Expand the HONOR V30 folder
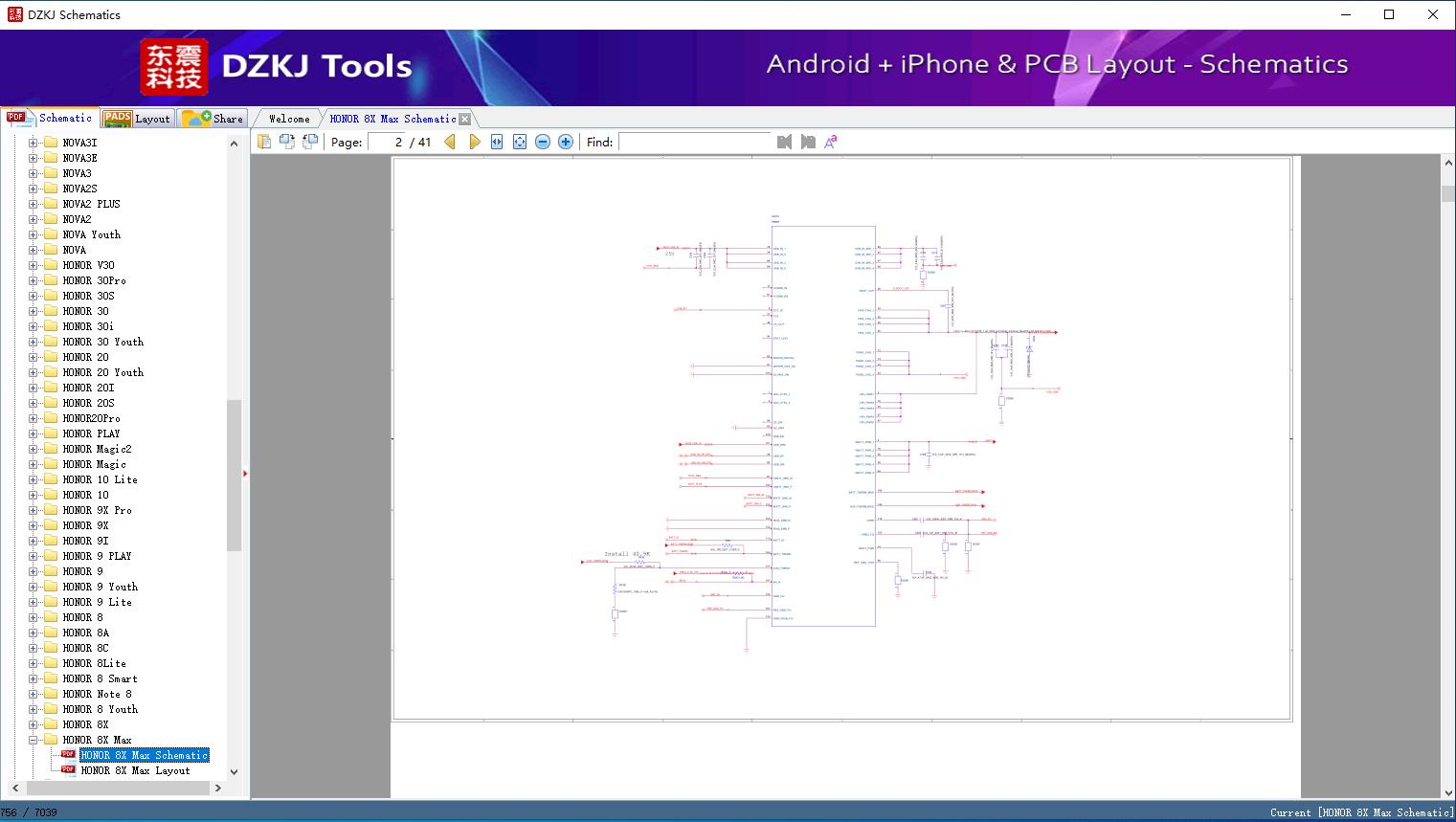This screenshot has width=1456, height=822. click(x=34, y=265)
